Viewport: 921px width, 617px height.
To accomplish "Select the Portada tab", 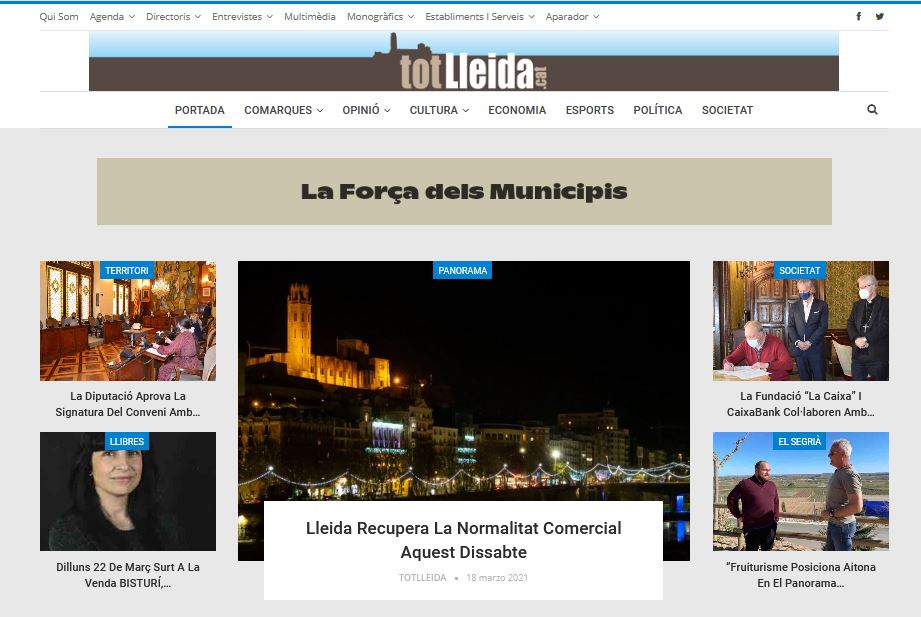I will (200, 110).
